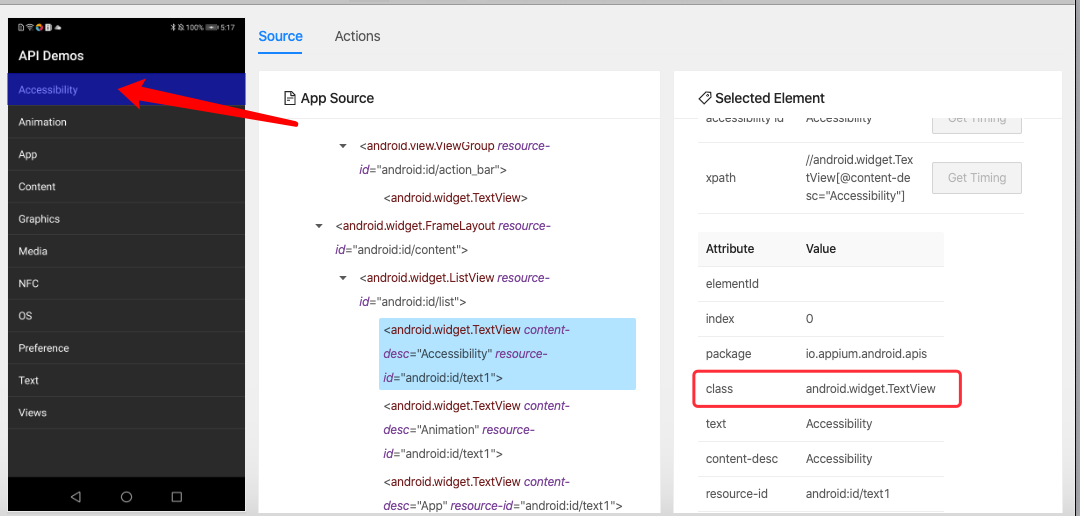The width and height of the screenshot is (1080, 516).
Task: Select the highlighted Accessibility TextView node
Action: coord(507,354)
